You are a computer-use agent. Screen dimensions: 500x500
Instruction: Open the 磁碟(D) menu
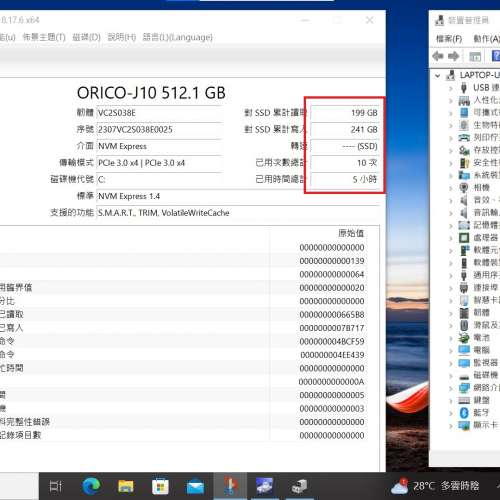click(x=86, y=37)
